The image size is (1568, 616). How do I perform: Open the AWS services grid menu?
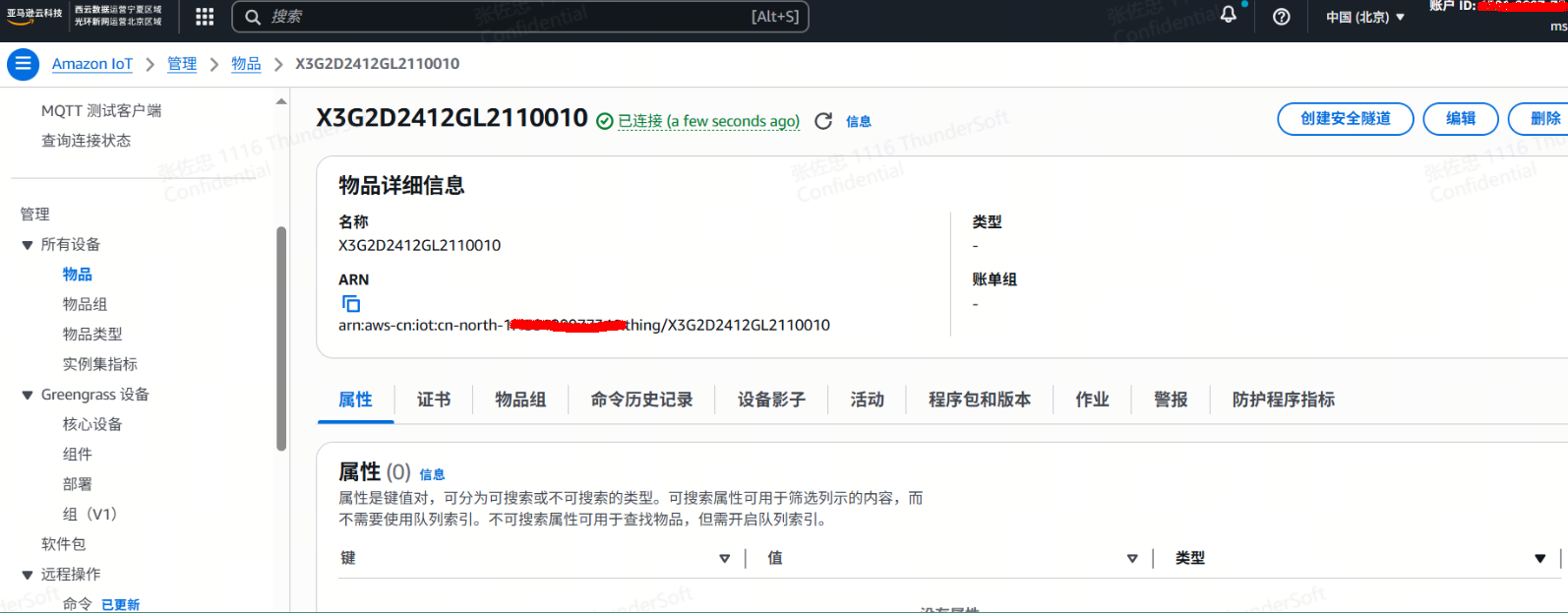[205, 17]
